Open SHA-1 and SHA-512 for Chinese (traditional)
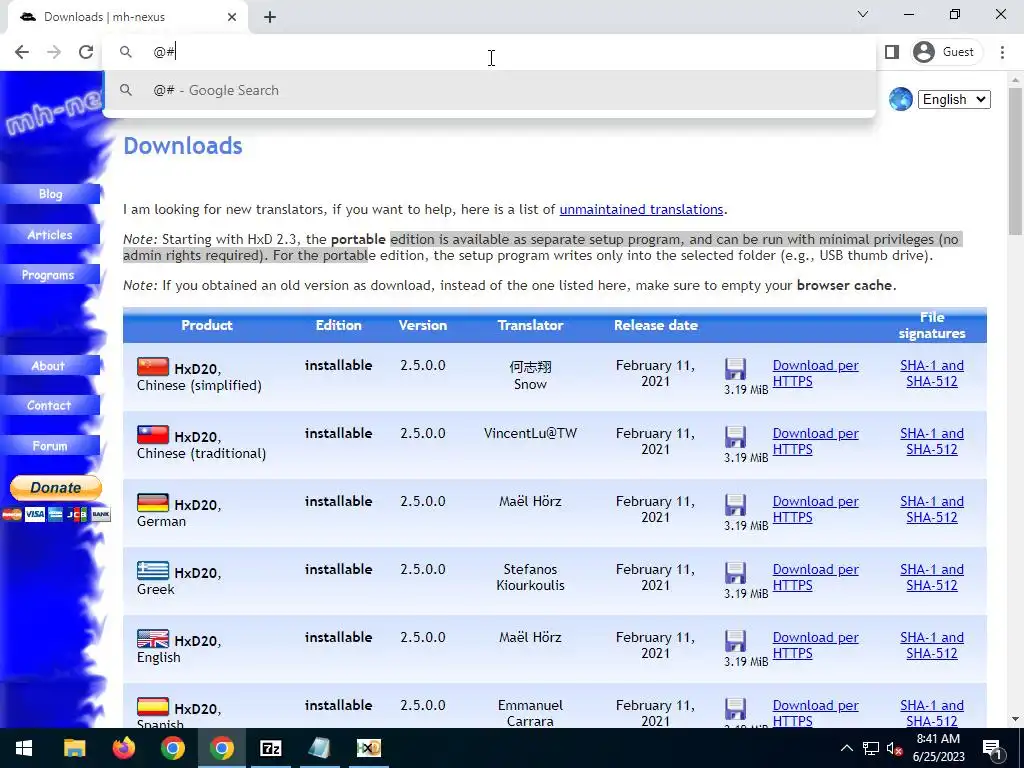1024x768 pixels. tap(932, 441)
